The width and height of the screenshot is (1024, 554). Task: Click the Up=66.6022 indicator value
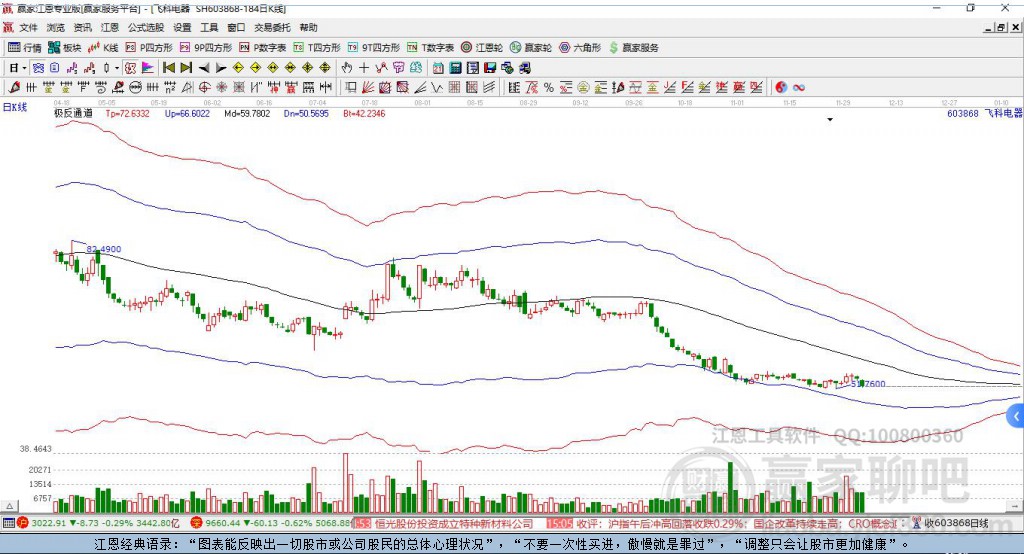tap(187, 113)
